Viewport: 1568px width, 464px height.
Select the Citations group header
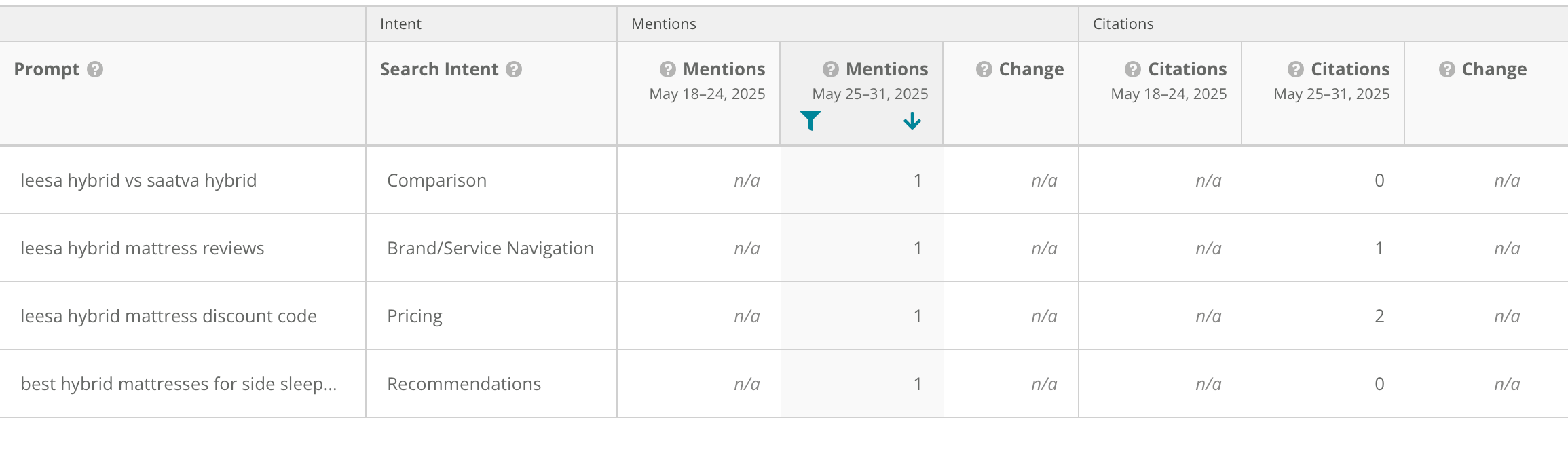(1123, 24)
